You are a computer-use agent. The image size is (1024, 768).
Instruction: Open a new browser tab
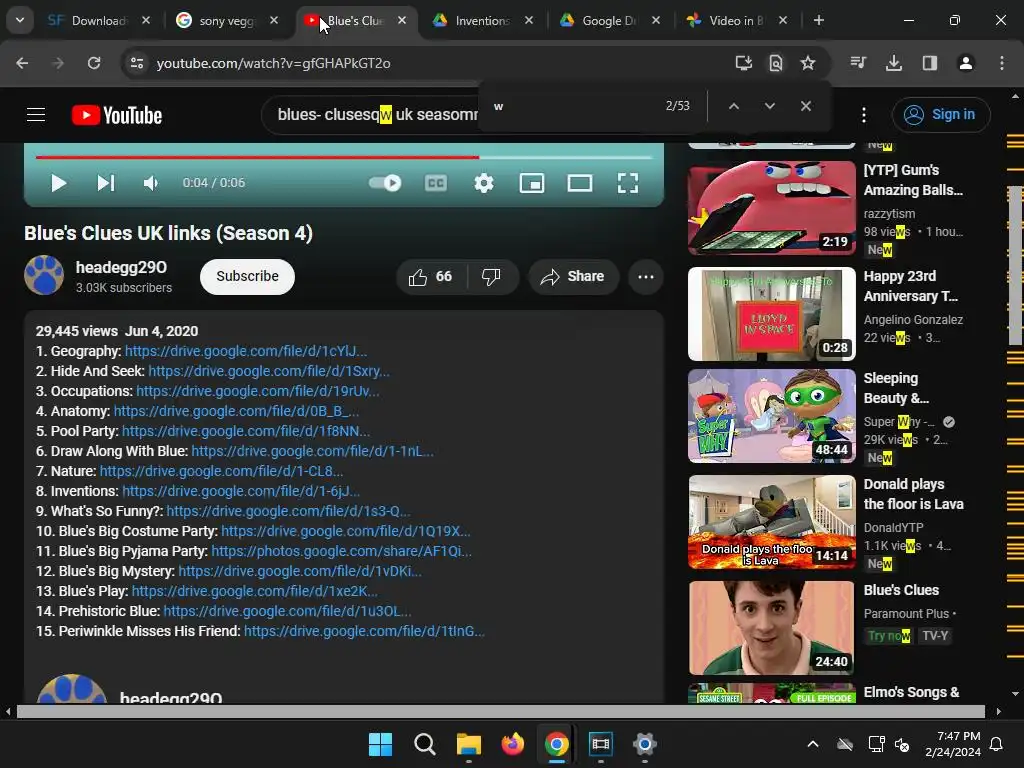[x=818, y=21]
